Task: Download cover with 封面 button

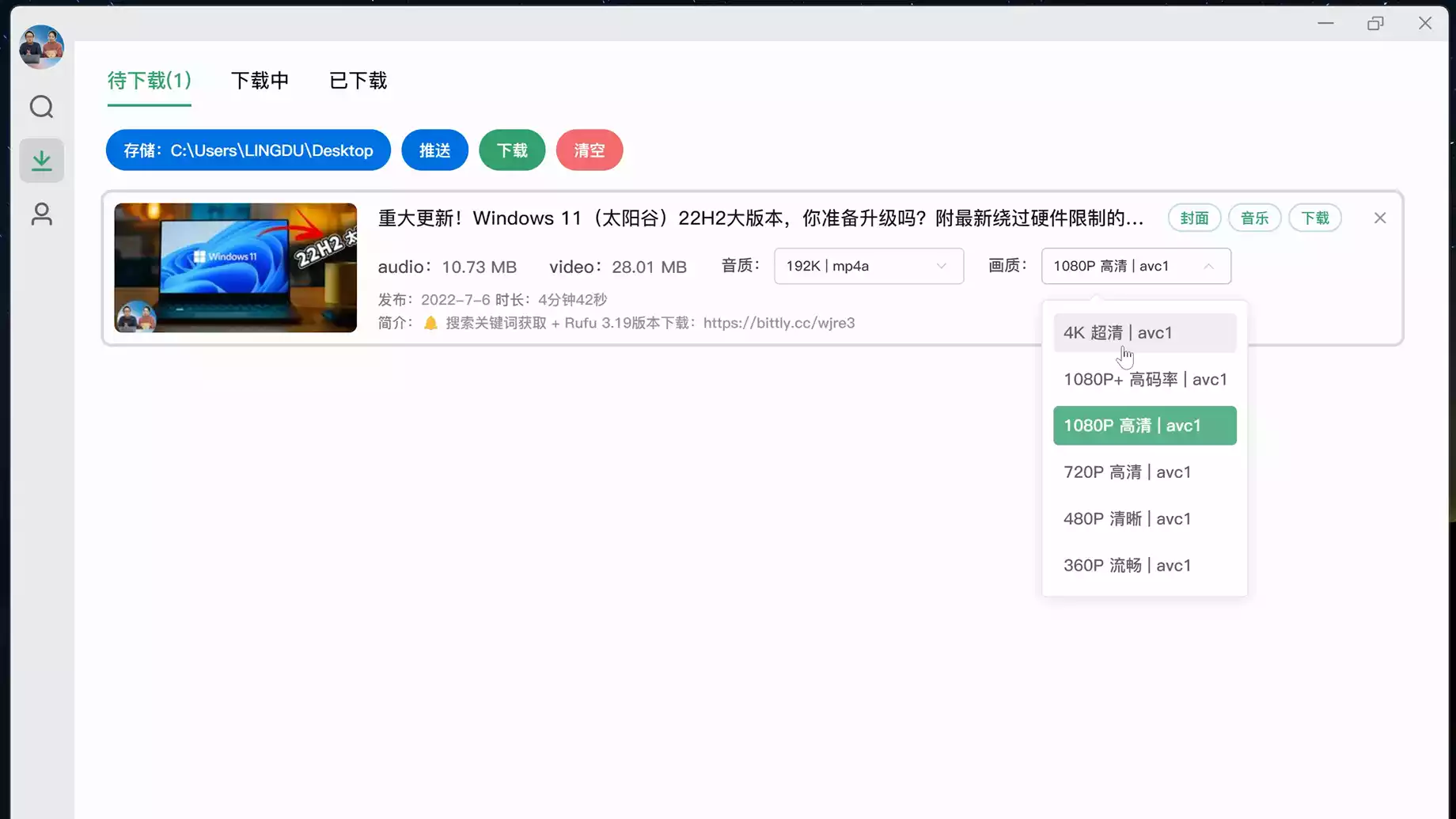Action: pyautogui.click(x=1193, y=218)
